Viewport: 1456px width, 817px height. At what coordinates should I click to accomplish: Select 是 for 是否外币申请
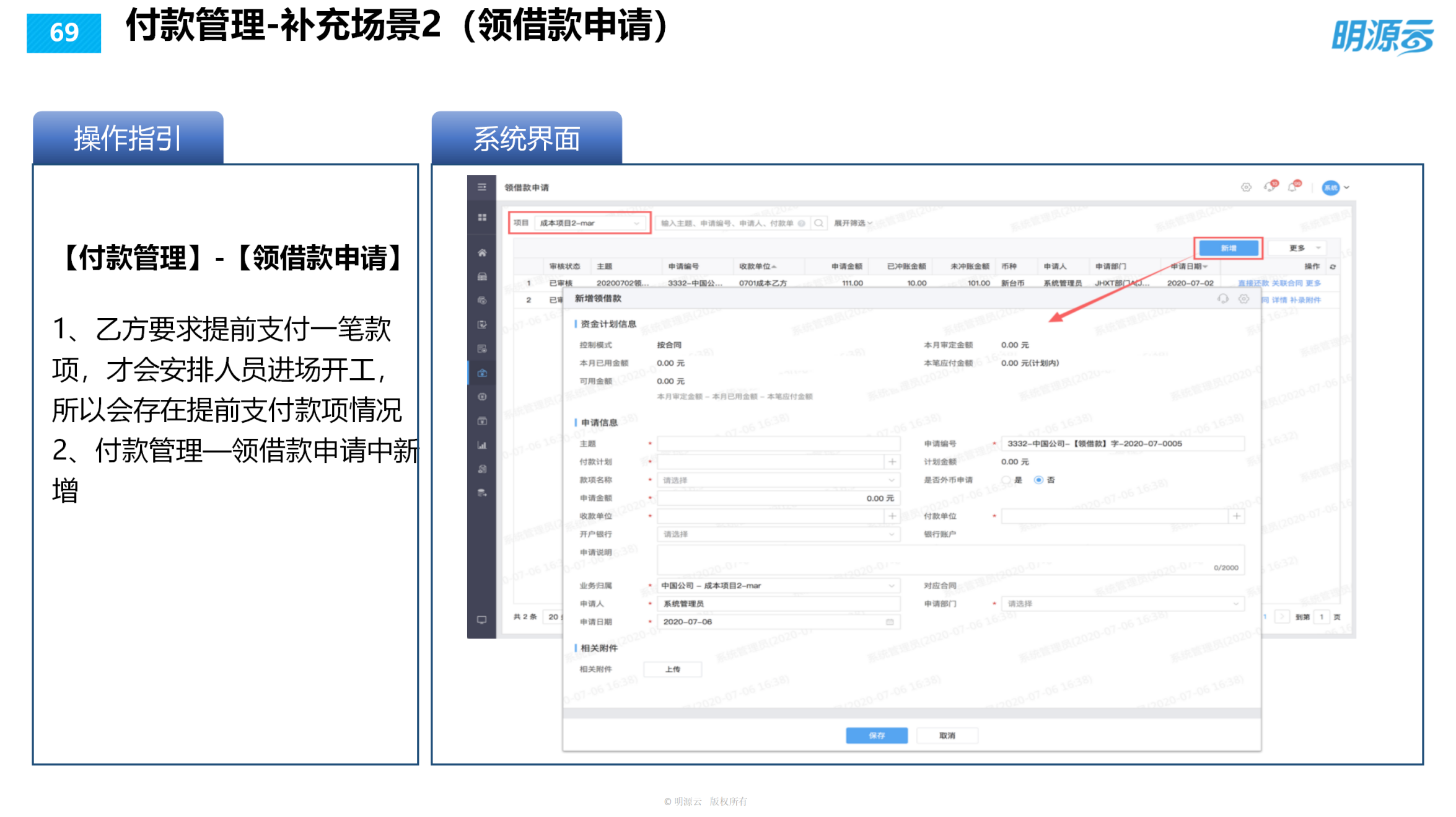(x=1006, y=480)
